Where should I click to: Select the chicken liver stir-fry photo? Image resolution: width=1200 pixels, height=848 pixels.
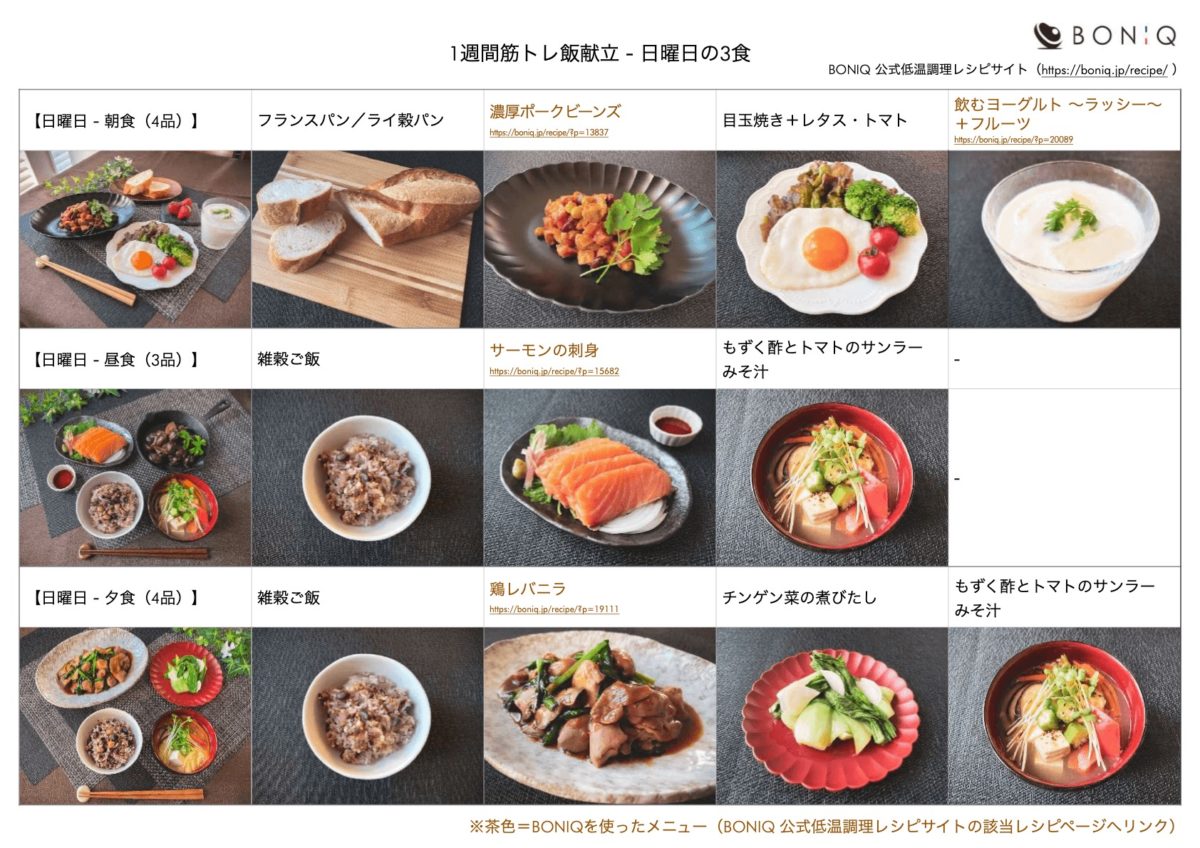[599, 716]
